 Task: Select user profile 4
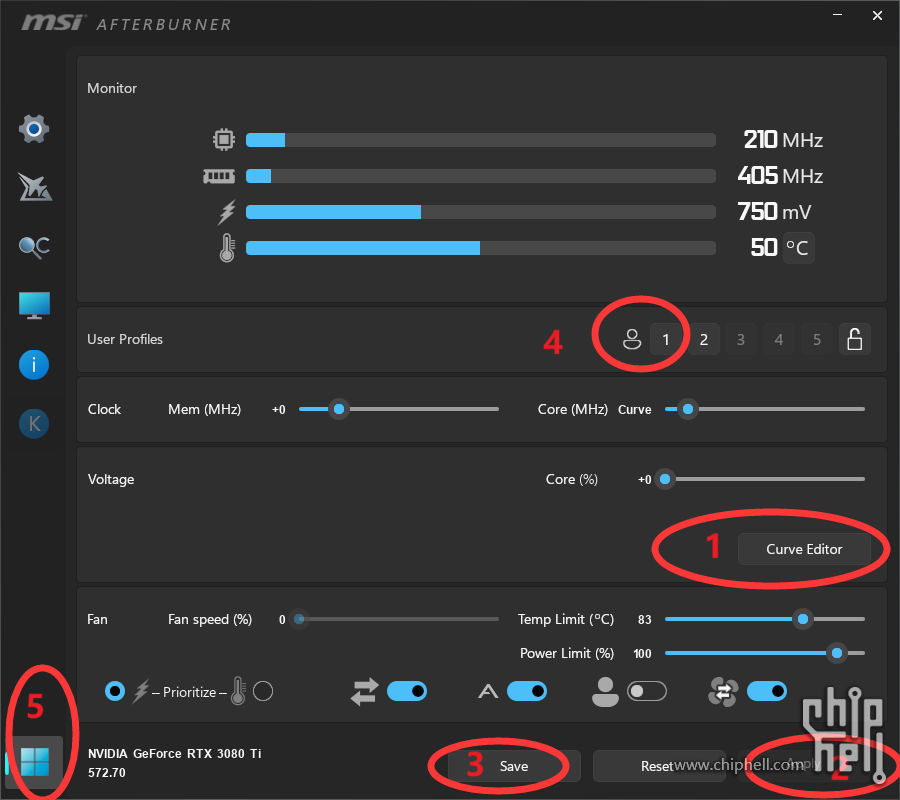[779, 339]
